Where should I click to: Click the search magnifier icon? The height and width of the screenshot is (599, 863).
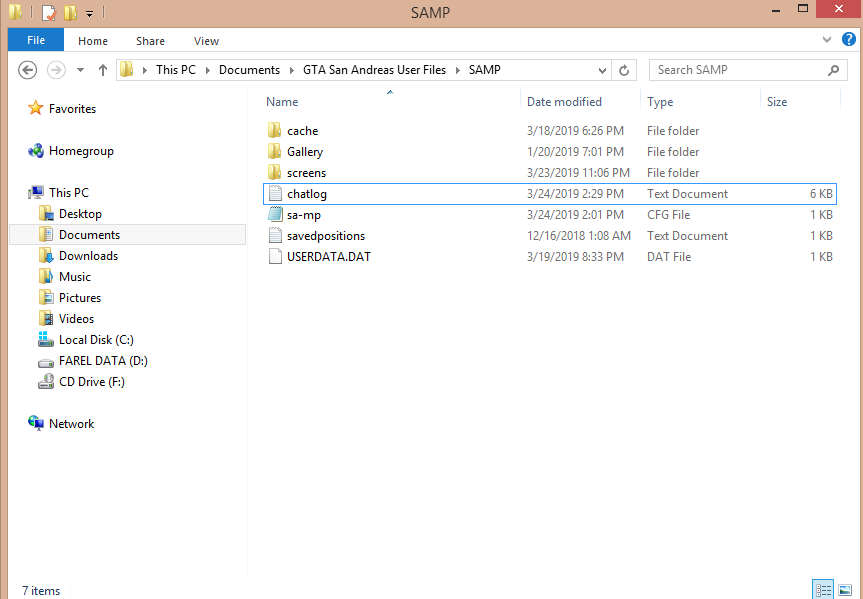pyautogui.click(x=834, y=70)
